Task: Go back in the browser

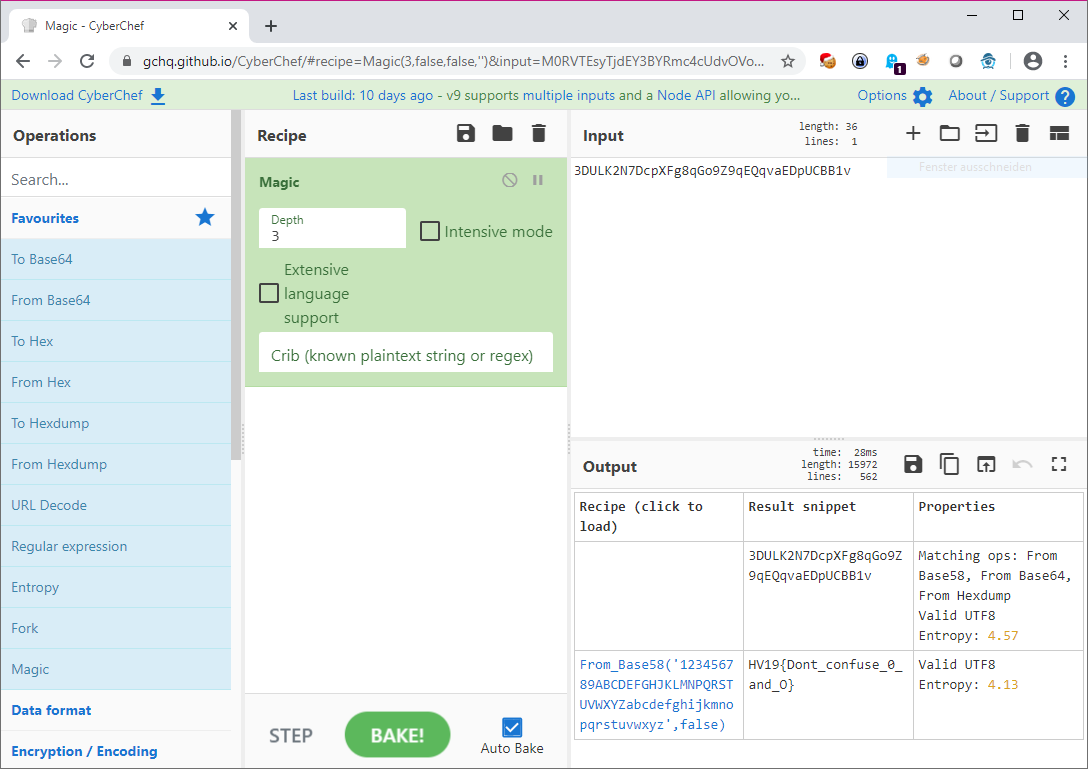Action: click(x=23, y=61)
